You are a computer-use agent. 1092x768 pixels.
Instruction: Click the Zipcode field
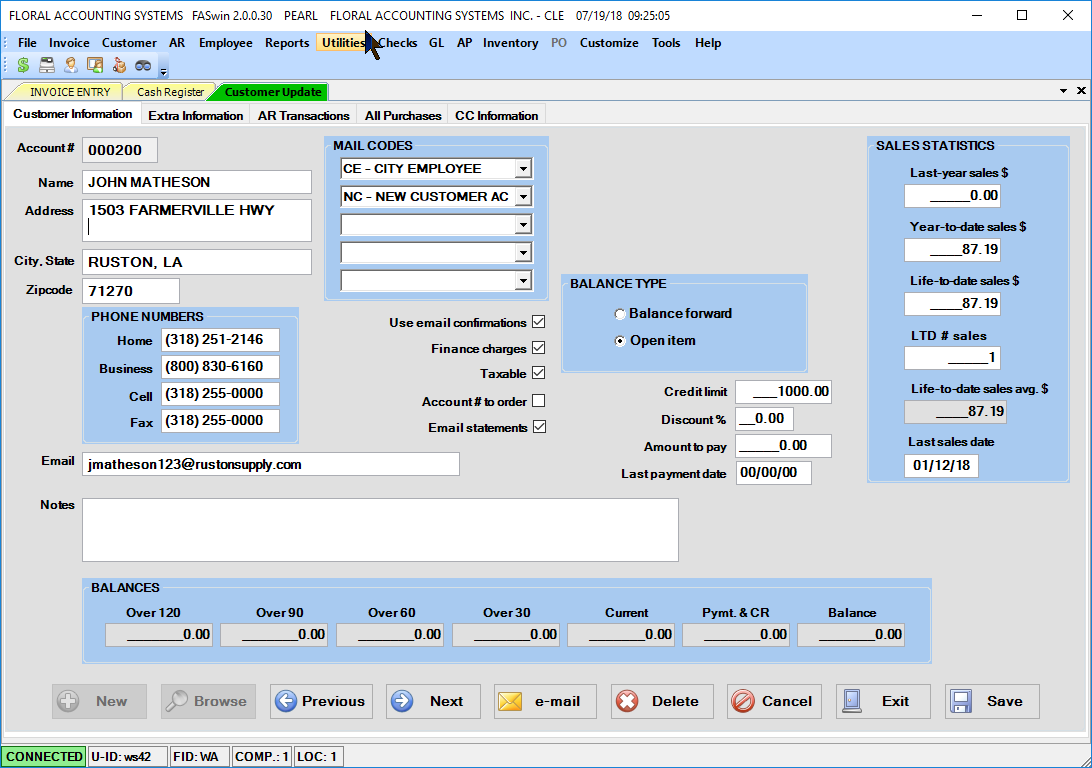130,291
